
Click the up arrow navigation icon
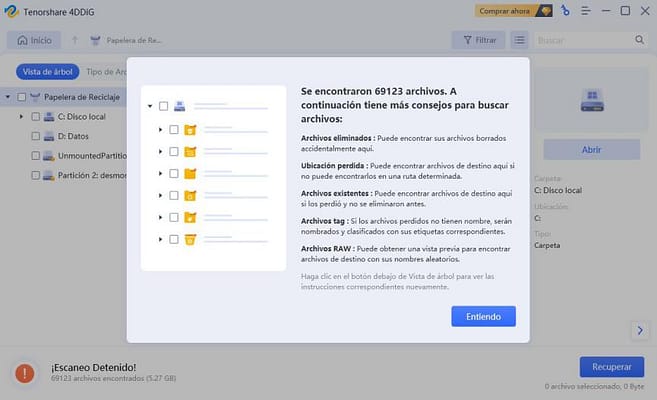pyautogui.click(x=75, y=40)
